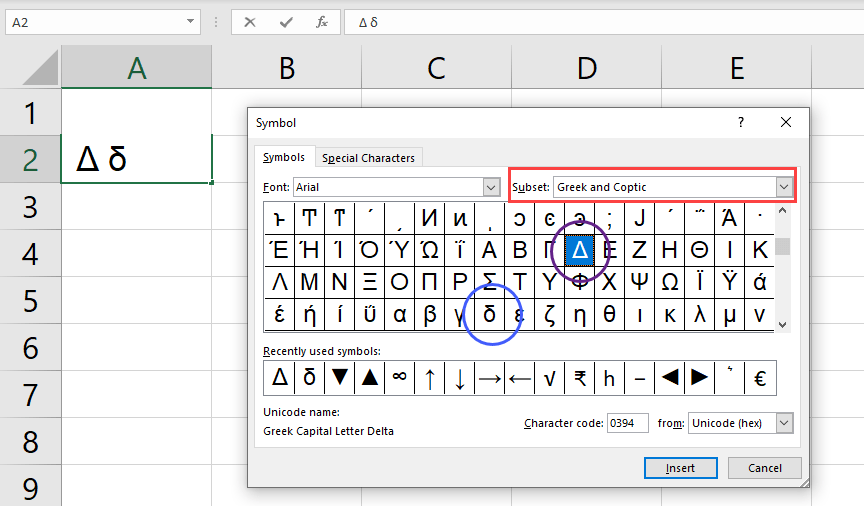Viewport: 864px width, 506px height.
Task: Pick the right-pointing triangle ▶ recent symbol
Action: (x=699, y=378)
